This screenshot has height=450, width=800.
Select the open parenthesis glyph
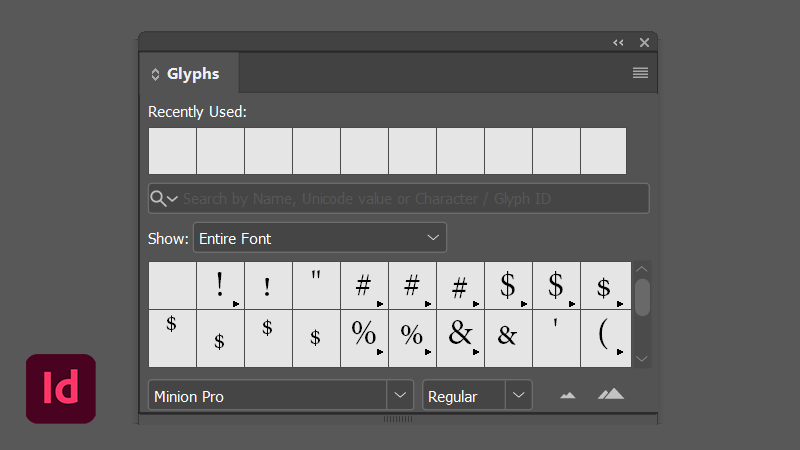click(605, 337)
